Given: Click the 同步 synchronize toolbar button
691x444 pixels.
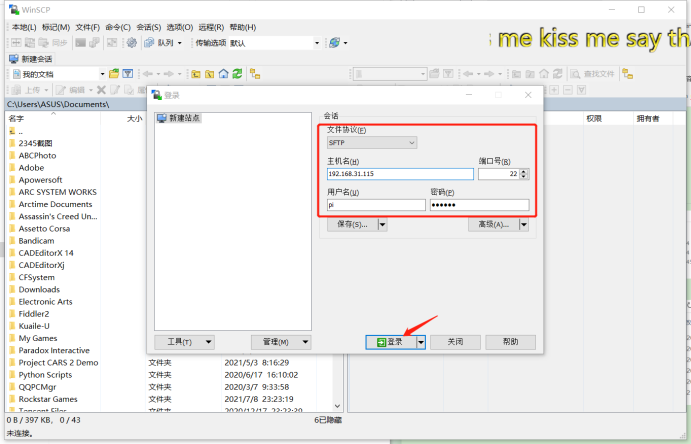Looking at the screenshot, I should point(53,43).
